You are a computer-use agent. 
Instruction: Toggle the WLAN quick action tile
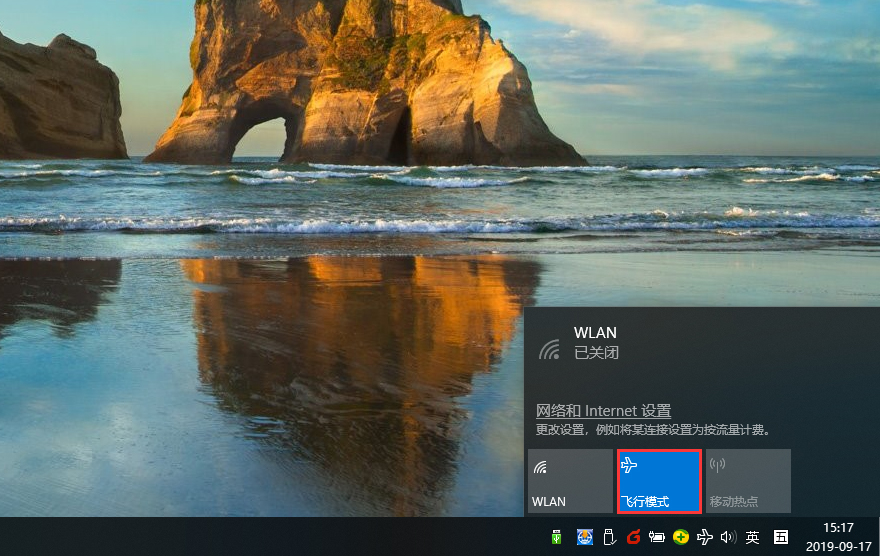570,481
